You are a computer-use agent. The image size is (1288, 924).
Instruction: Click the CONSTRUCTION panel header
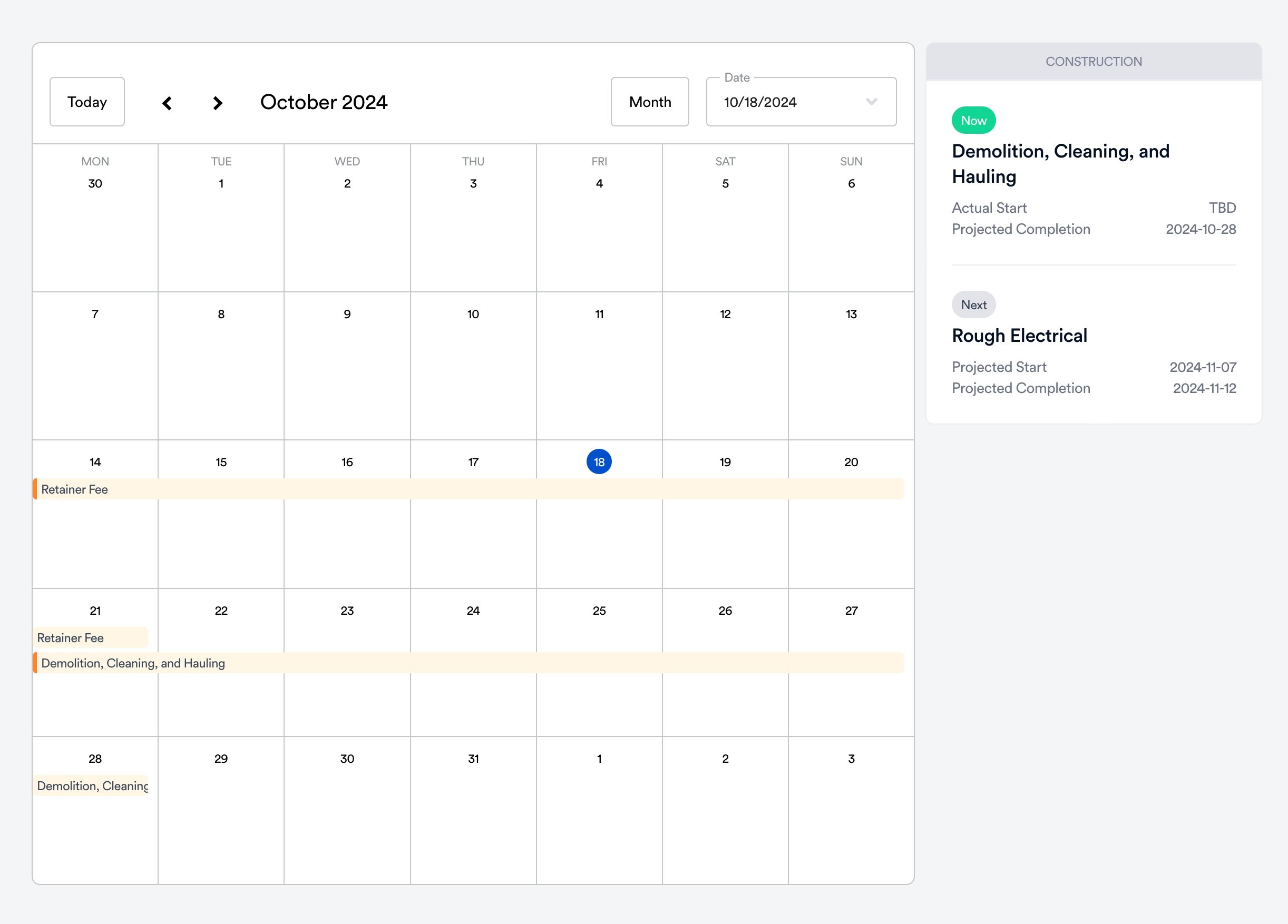click(1093, 61)
